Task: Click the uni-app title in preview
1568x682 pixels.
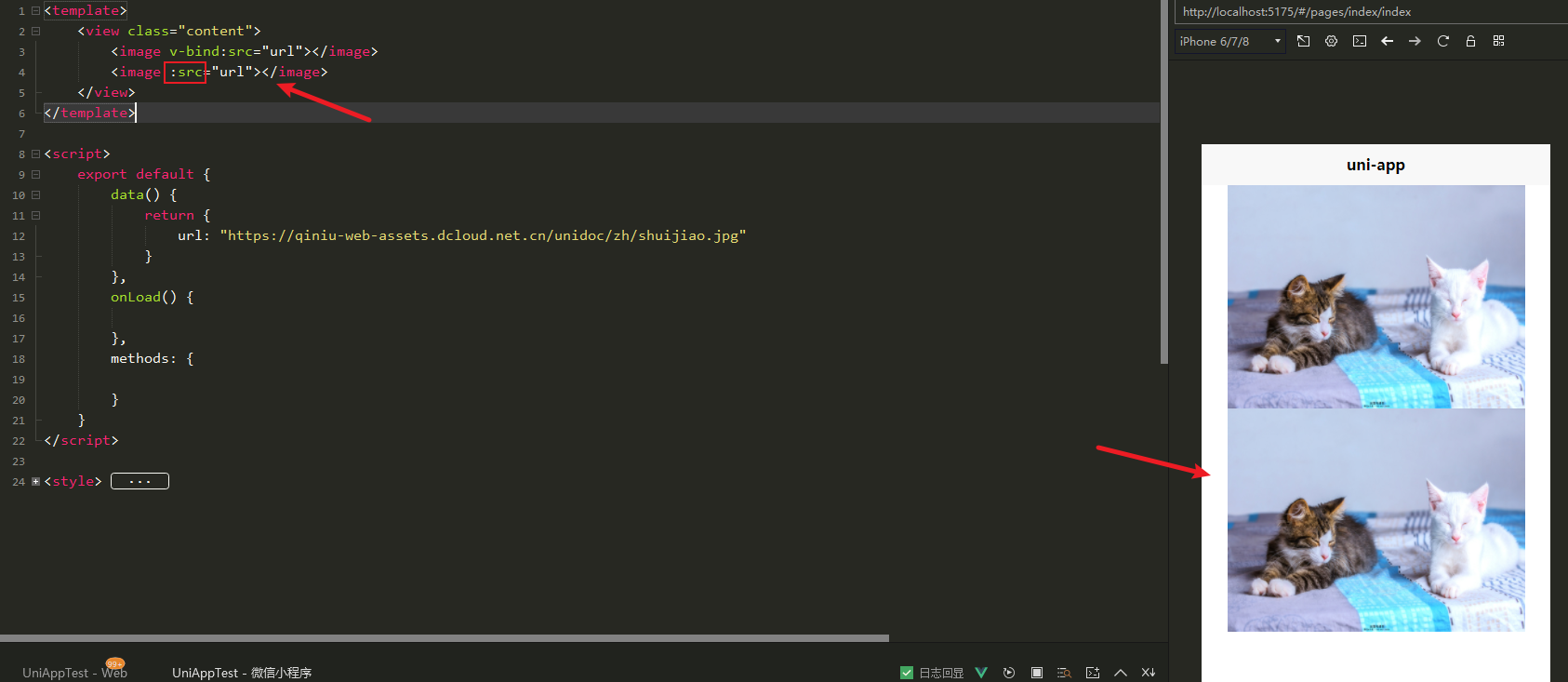Action: click(1375, 165)
